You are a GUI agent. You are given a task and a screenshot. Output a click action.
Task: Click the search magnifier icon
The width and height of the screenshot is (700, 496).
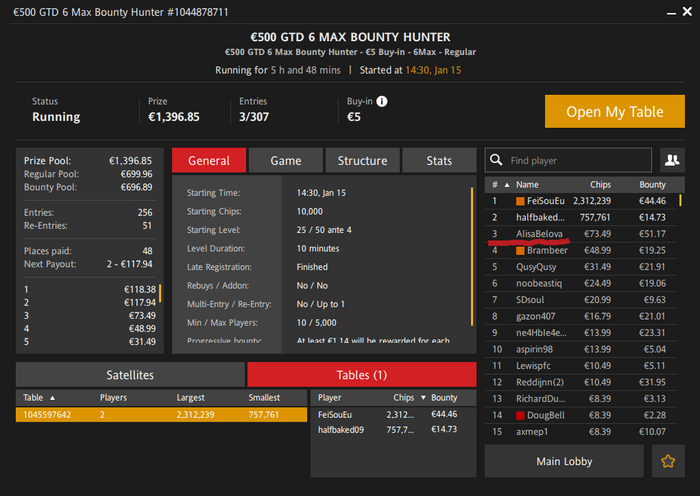pos(496,160)
